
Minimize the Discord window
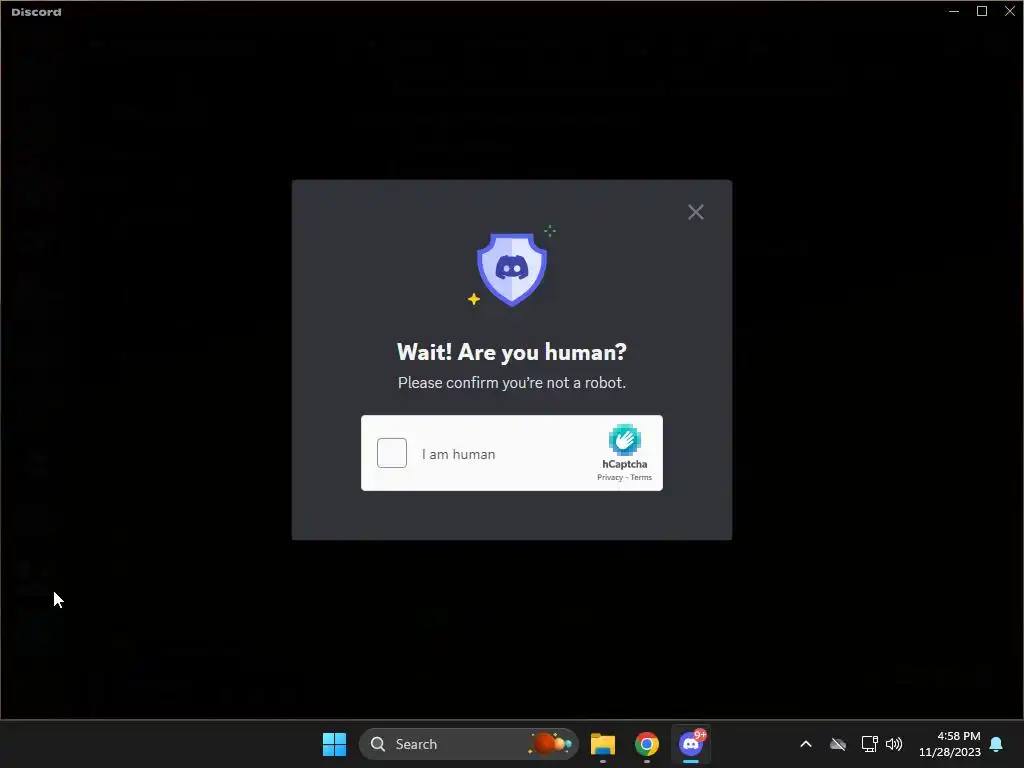953,11
